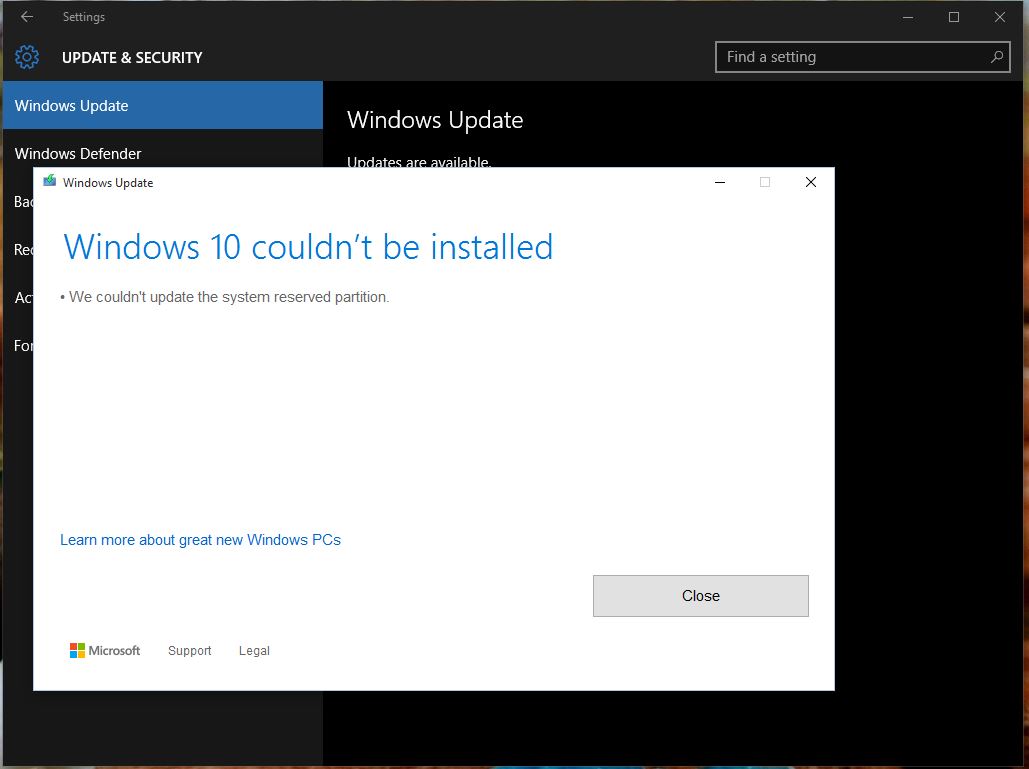Close Windows Update dialog with X button
Screen dimensions: 1029x769
pyautogui.click(x=810, y=182)
